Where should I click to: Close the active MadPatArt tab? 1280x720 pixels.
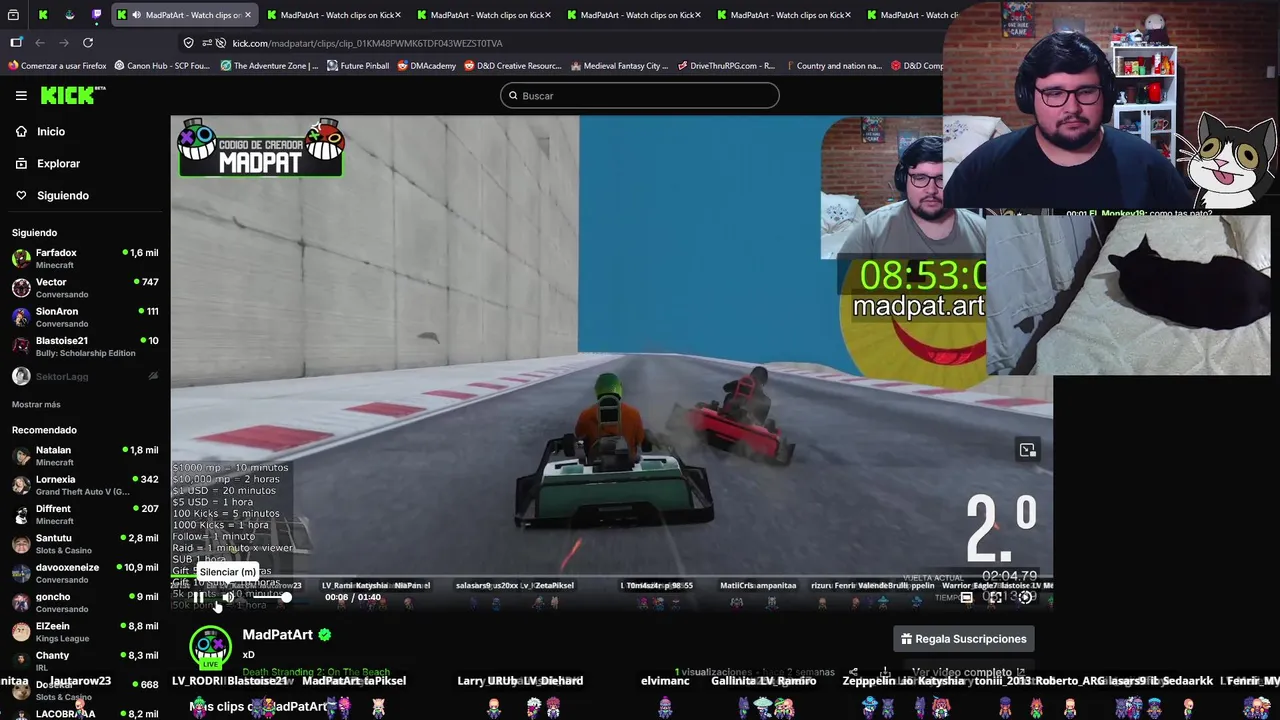pyautogui.click(x=248, y=15)
